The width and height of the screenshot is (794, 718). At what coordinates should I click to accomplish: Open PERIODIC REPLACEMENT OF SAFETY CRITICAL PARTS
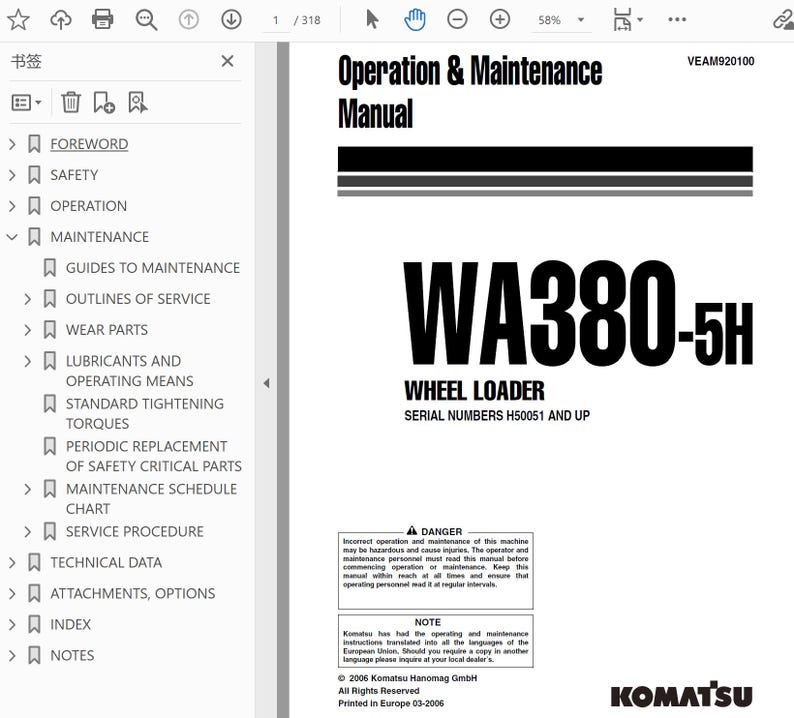point(154,456)
